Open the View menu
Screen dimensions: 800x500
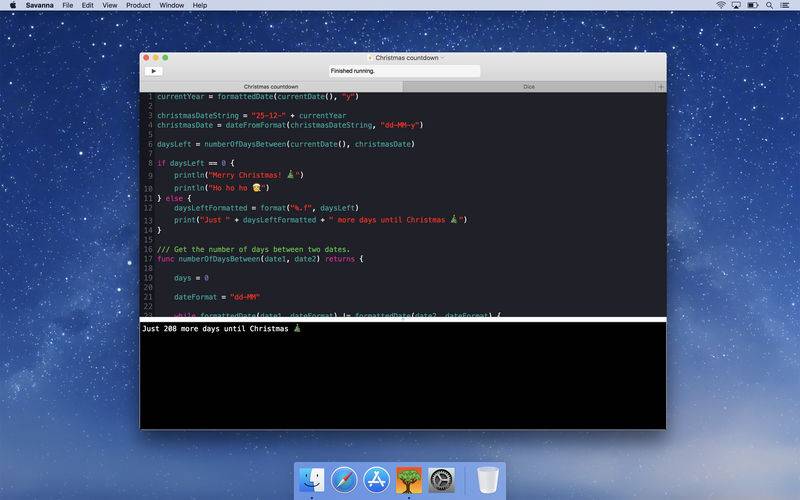click(110, 5)
